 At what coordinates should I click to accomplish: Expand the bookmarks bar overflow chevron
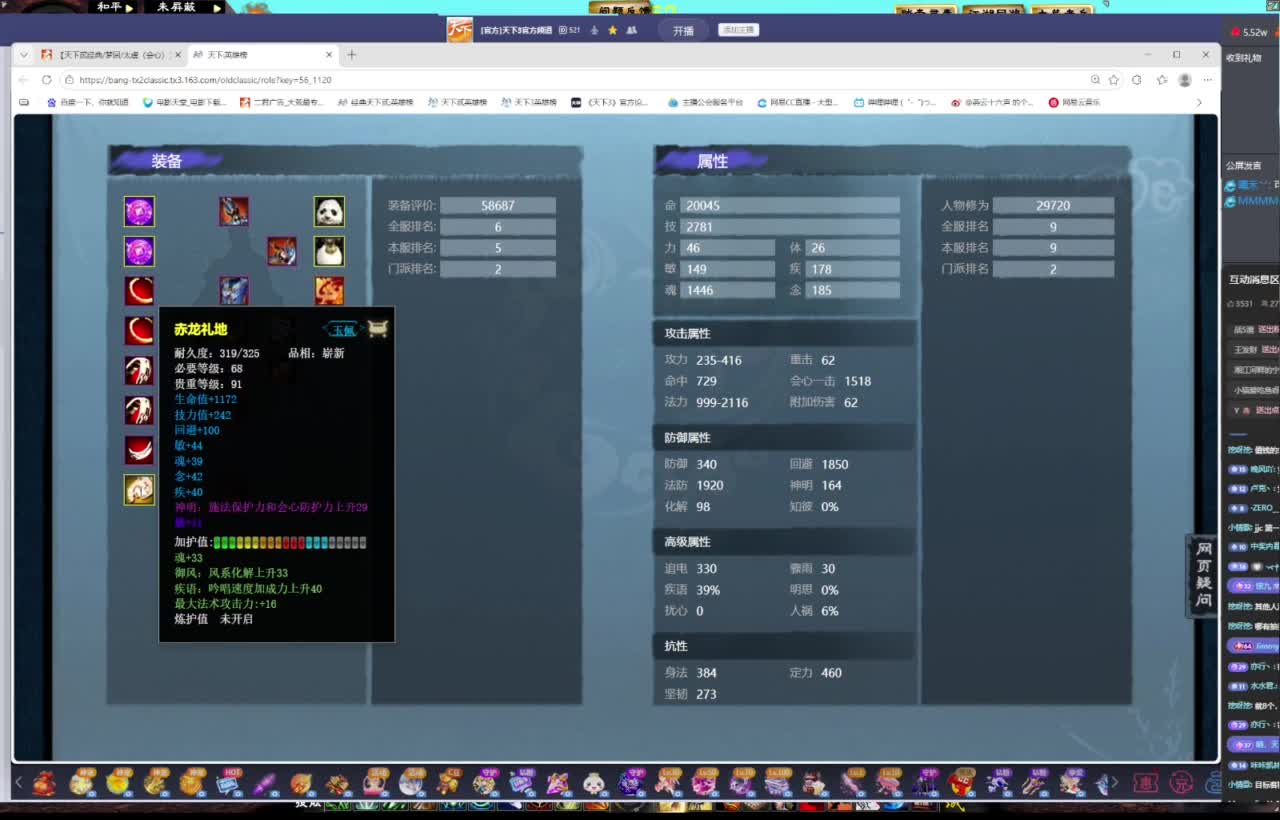(x=1199, y=102)
